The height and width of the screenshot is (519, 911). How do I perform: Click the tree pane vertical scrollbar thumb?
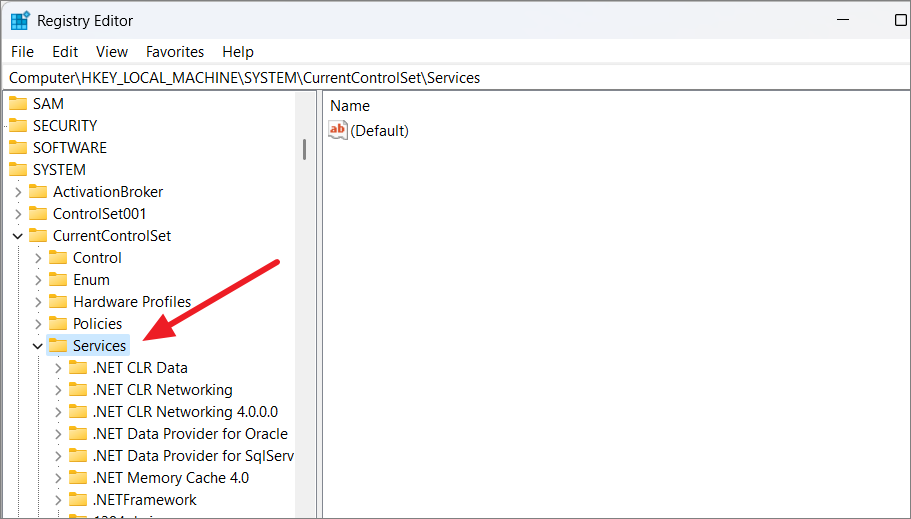(304, 148)
